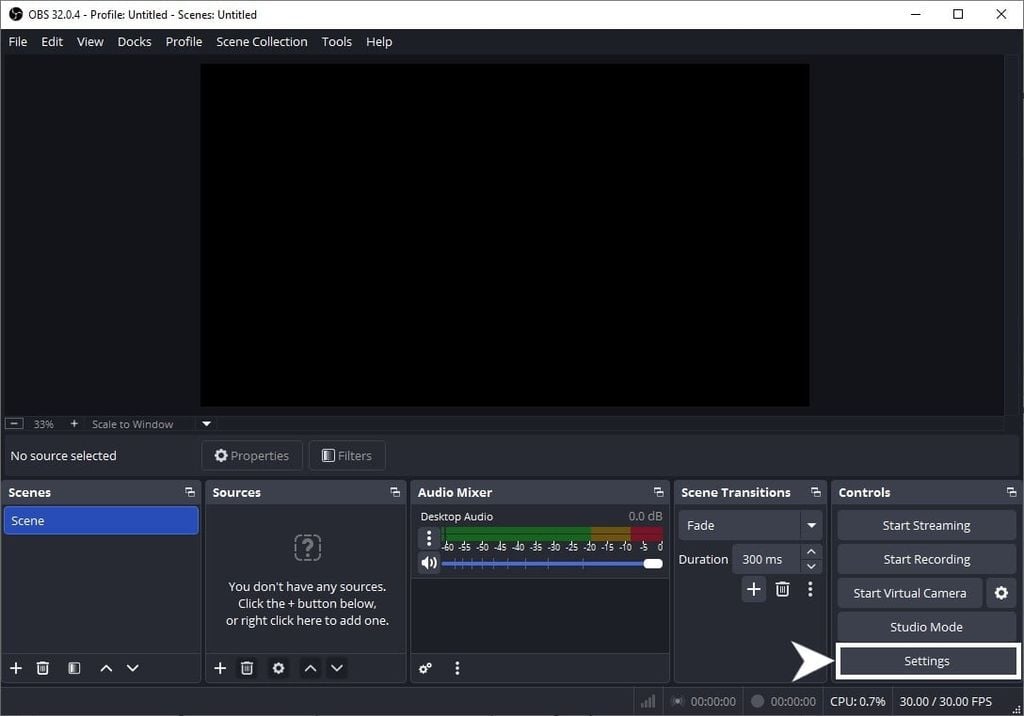Viewport: 1024px width, 716px height.
Task: Add a new scene with the plus icon
Action: point(15,668)
